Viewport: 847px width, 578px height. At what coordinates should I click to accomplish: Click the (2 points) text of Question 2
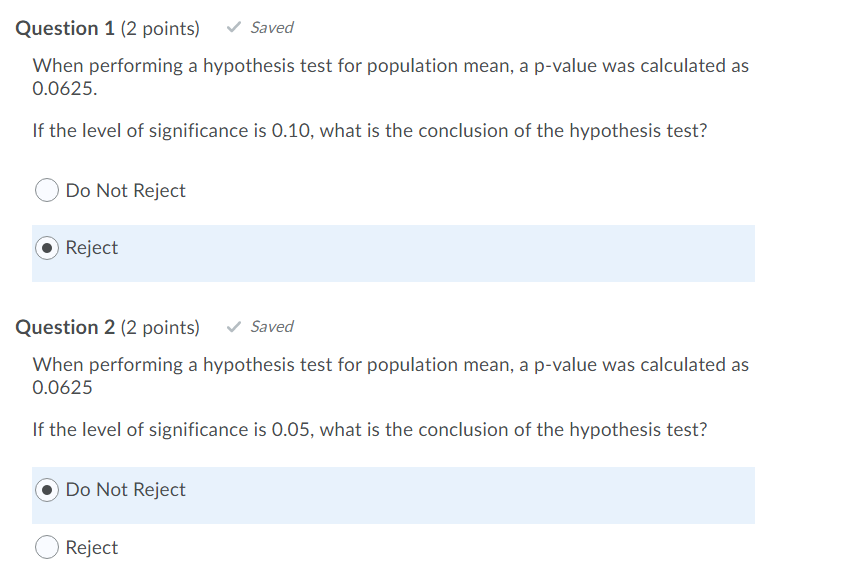pyautogui.click(x=160, y=328)
